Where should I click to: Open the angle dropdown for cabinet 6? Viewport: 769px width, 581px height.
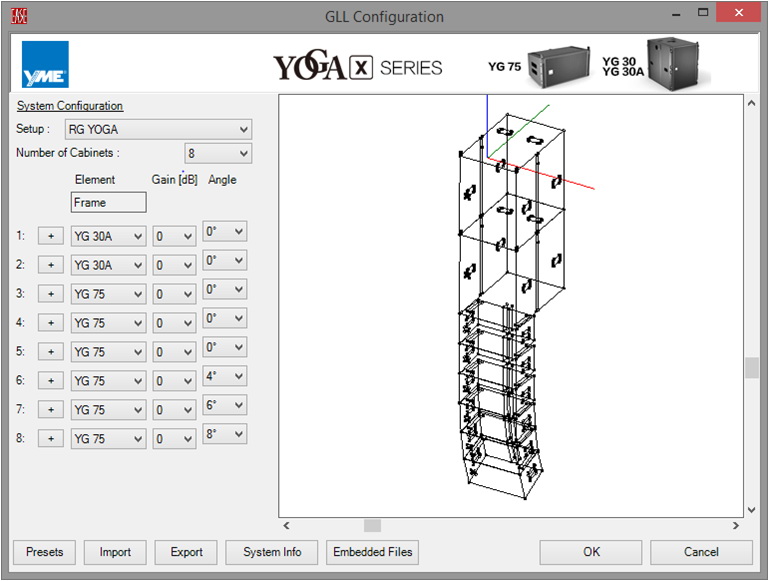point(224,377)
